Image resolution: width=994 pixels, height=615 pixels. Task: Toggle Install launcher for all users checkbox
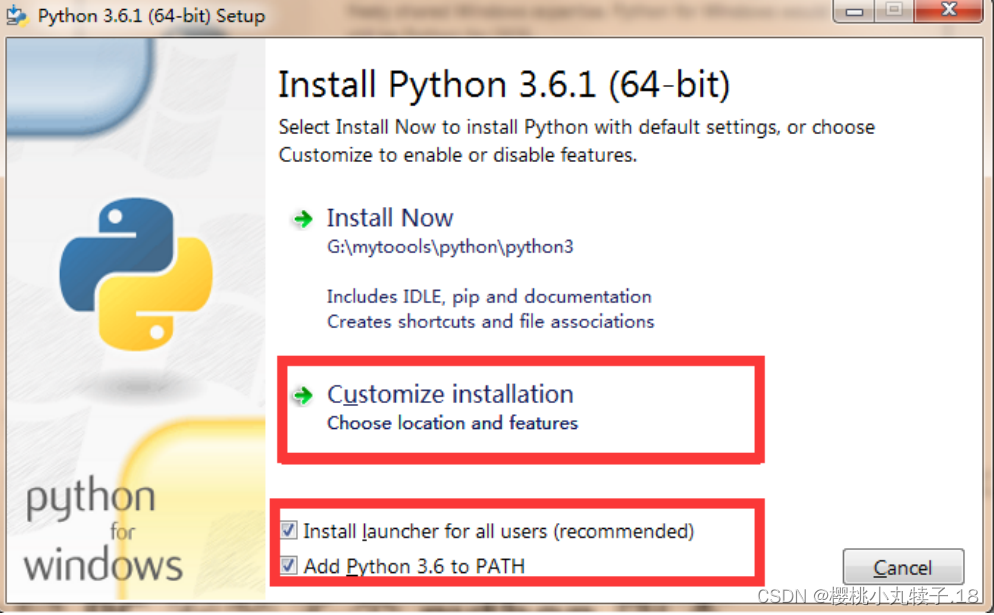coord(288,530)
